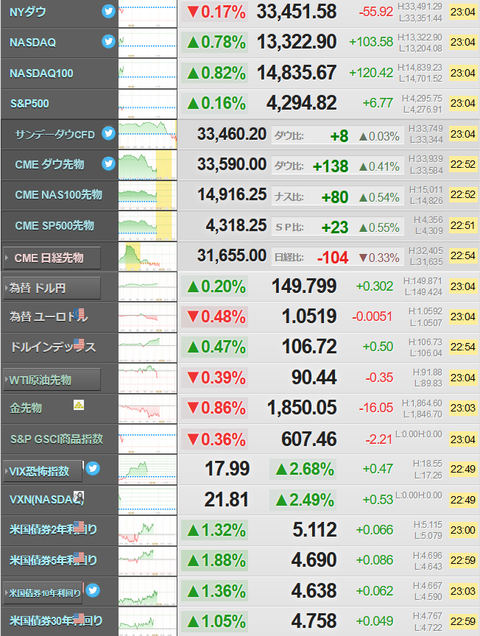This screenshot has width=480, height=636.
Task: Expand the 米国債券10年利回り button
Action: click(x=43, y=593)
